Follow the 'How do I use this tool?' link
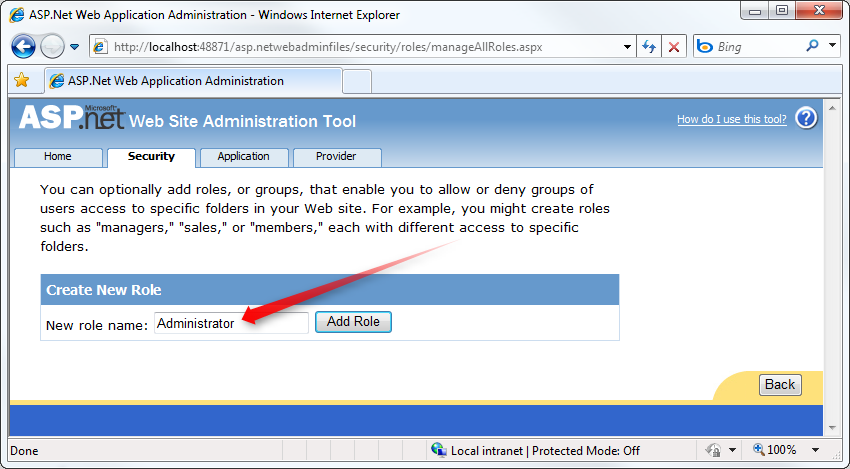The height and width of the screenshot is (469, 850). point(731,120)
